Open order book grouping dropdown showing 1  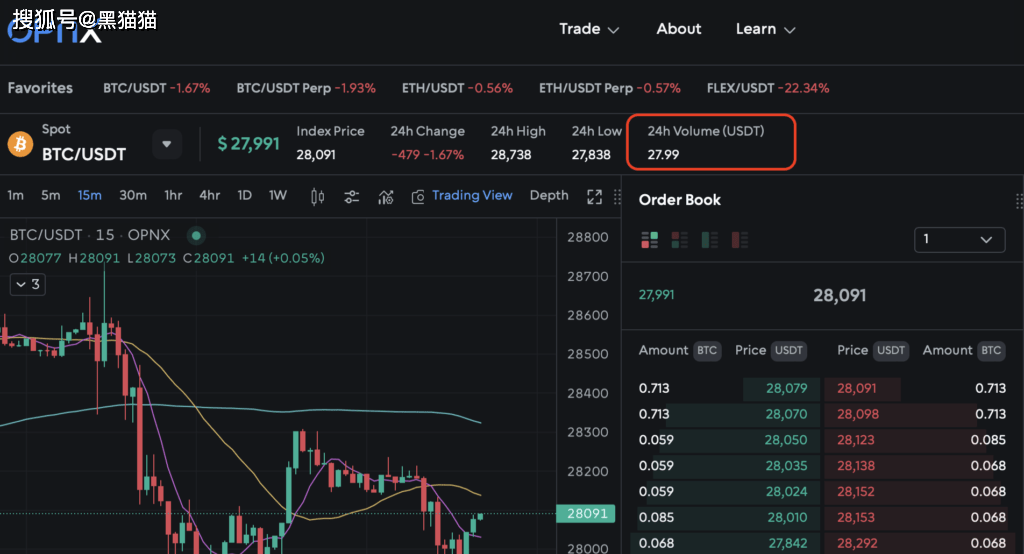pyautogui.click(x=959, y=239)
